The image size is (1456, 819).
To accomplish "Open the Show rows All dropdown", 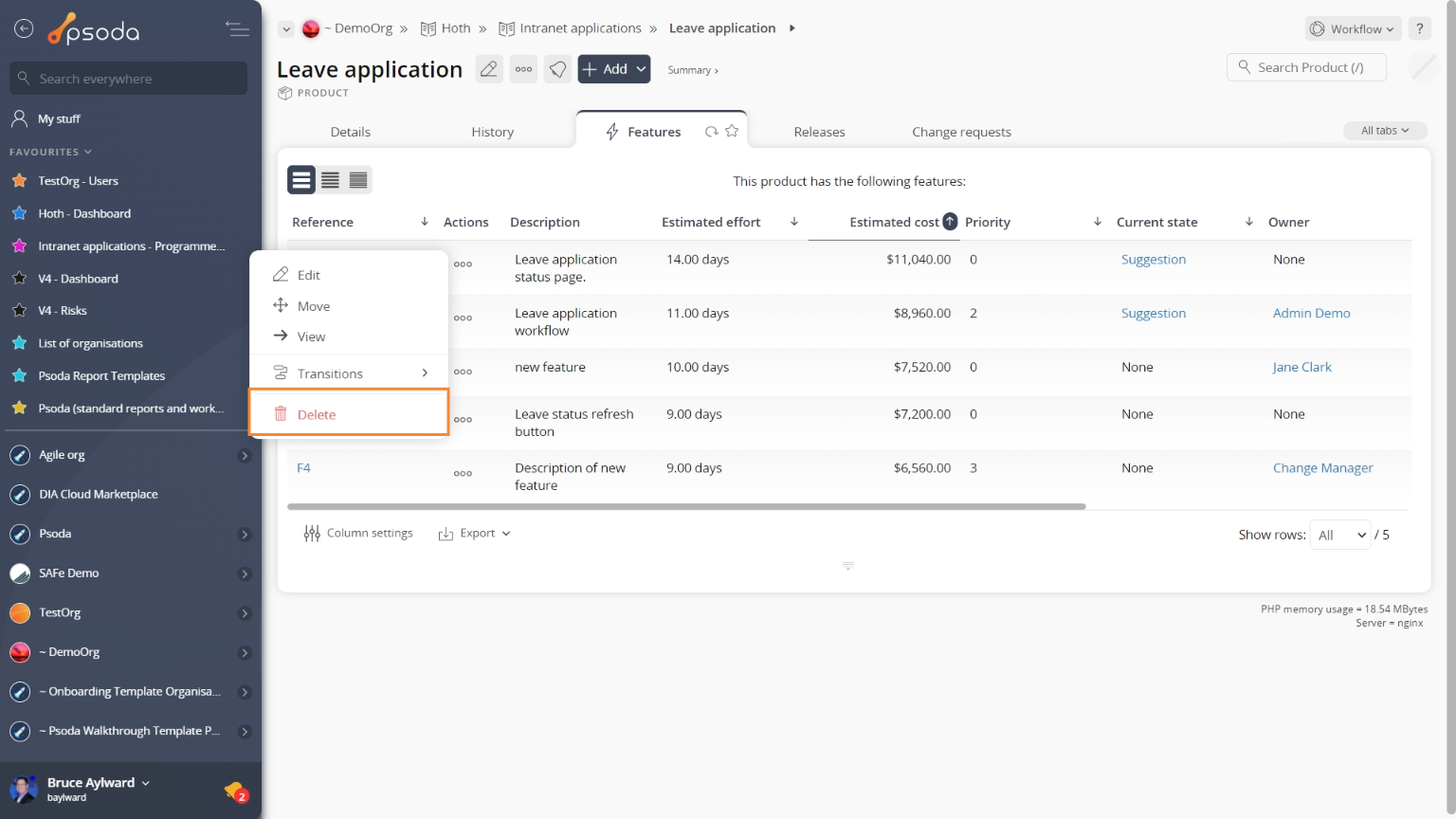I will (x=1339, y=536).
